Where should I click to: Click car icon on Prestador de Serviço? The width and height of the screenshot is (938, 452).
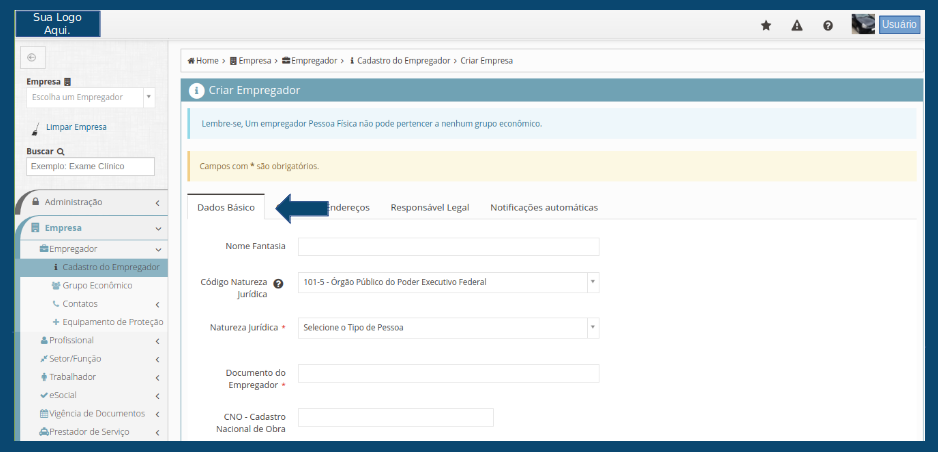coord(44,432)
